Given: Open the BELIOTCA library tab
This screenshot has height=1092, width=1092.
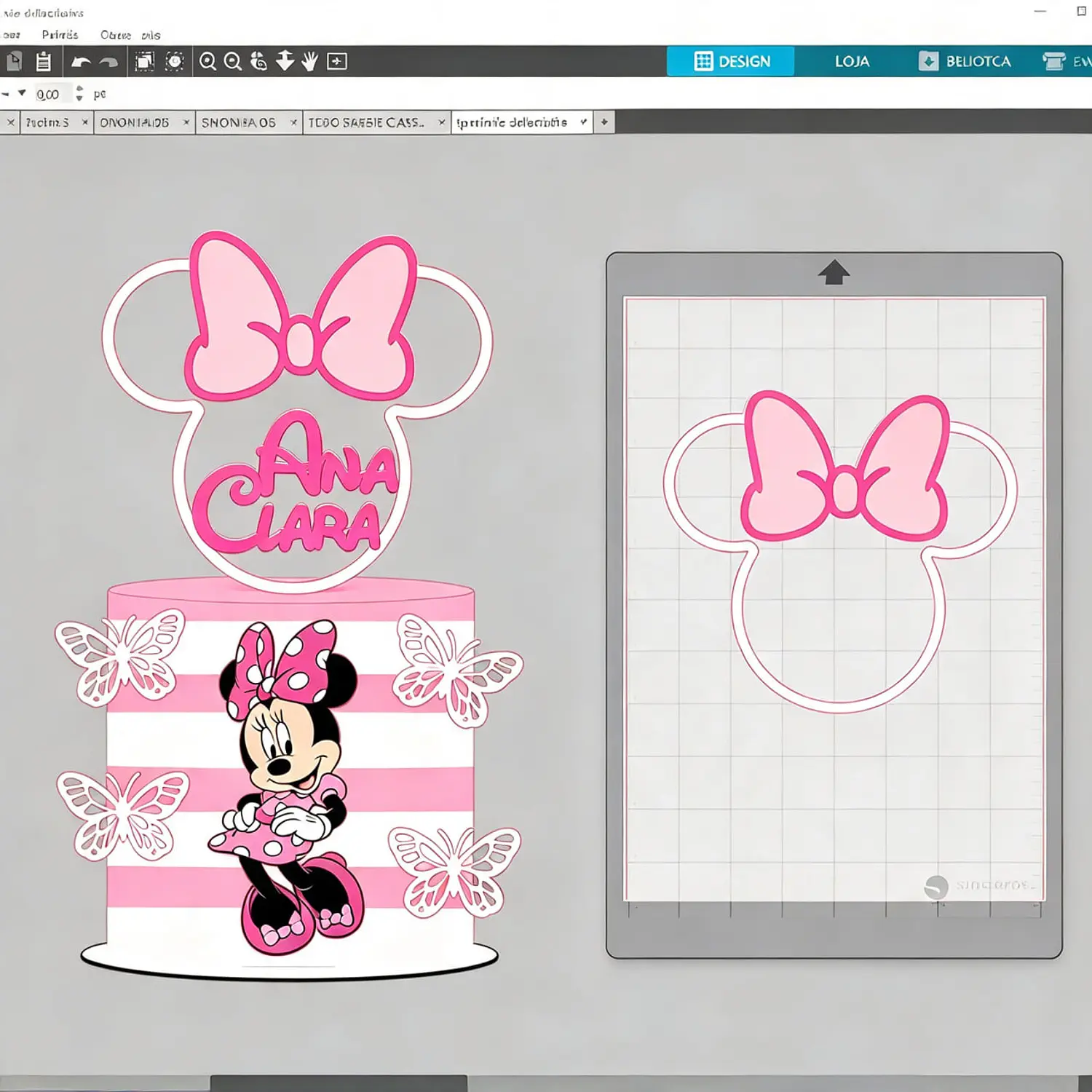Looking at the screenshot, I should (x=965, y=61).
